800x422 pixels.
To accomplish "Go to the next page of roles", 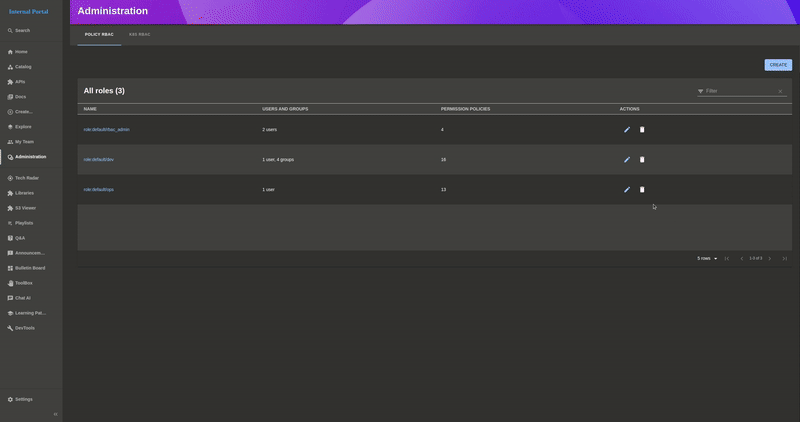I will 770,258.
